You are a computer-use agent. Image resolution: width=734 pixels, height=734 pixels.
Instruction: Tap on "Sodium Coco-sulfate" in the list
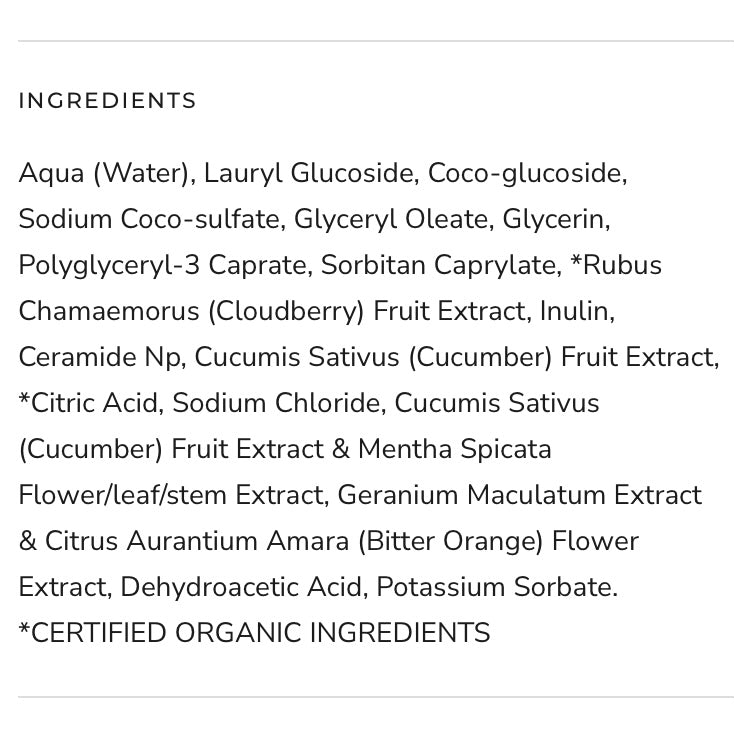point(153,219)
